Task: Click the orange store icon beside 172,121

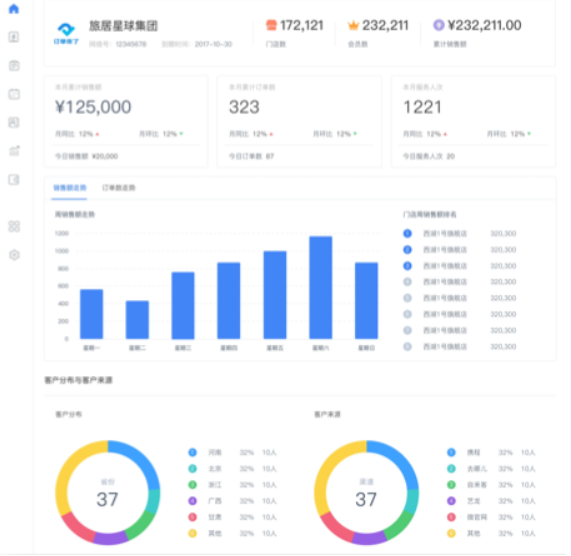Action: click(271, 25)
